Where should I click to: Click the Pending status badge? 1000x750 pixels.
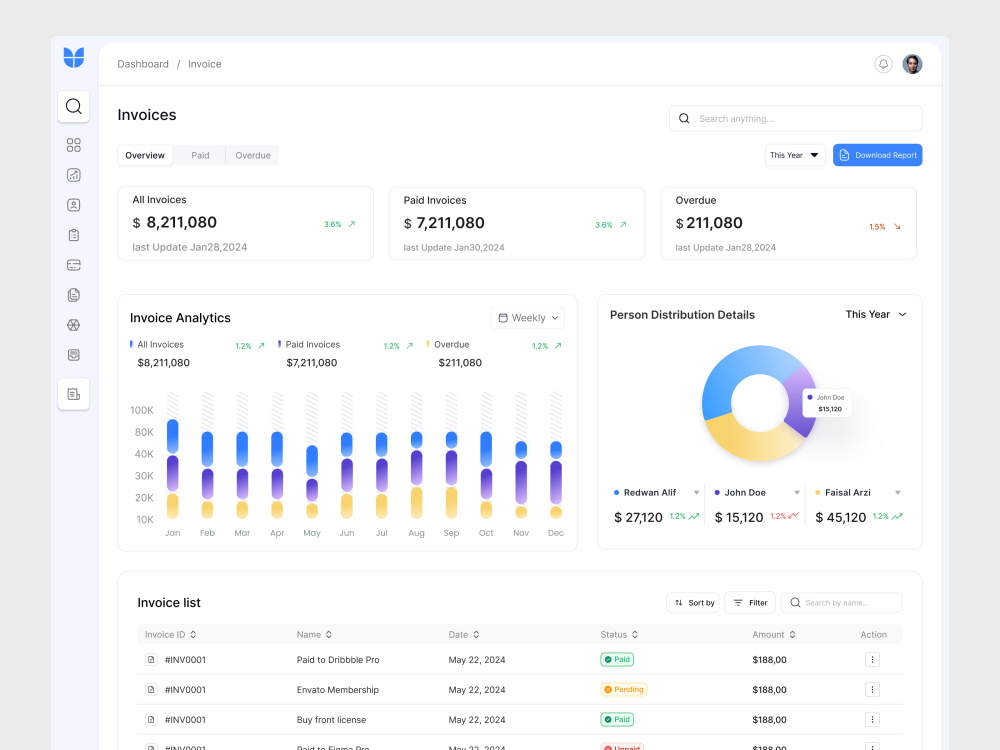(624, 689)
